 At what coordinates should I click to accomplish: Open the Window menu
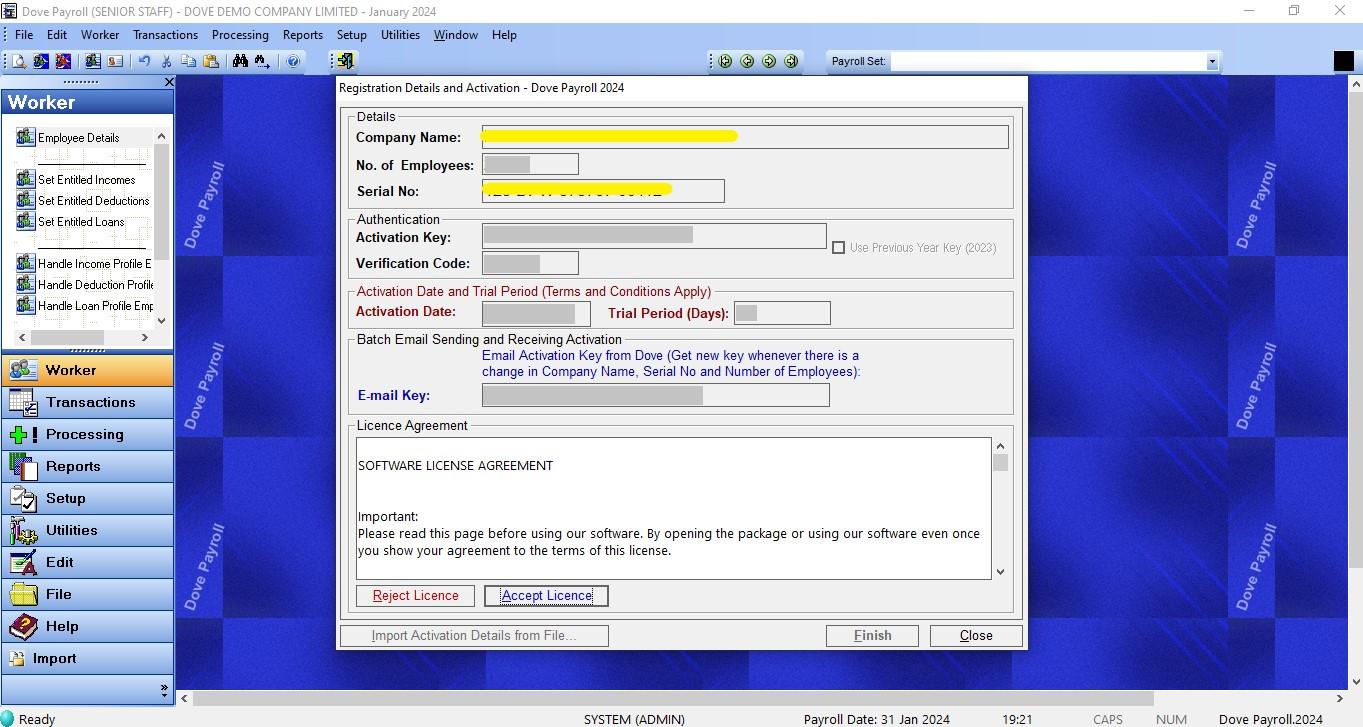coord(456,34)
